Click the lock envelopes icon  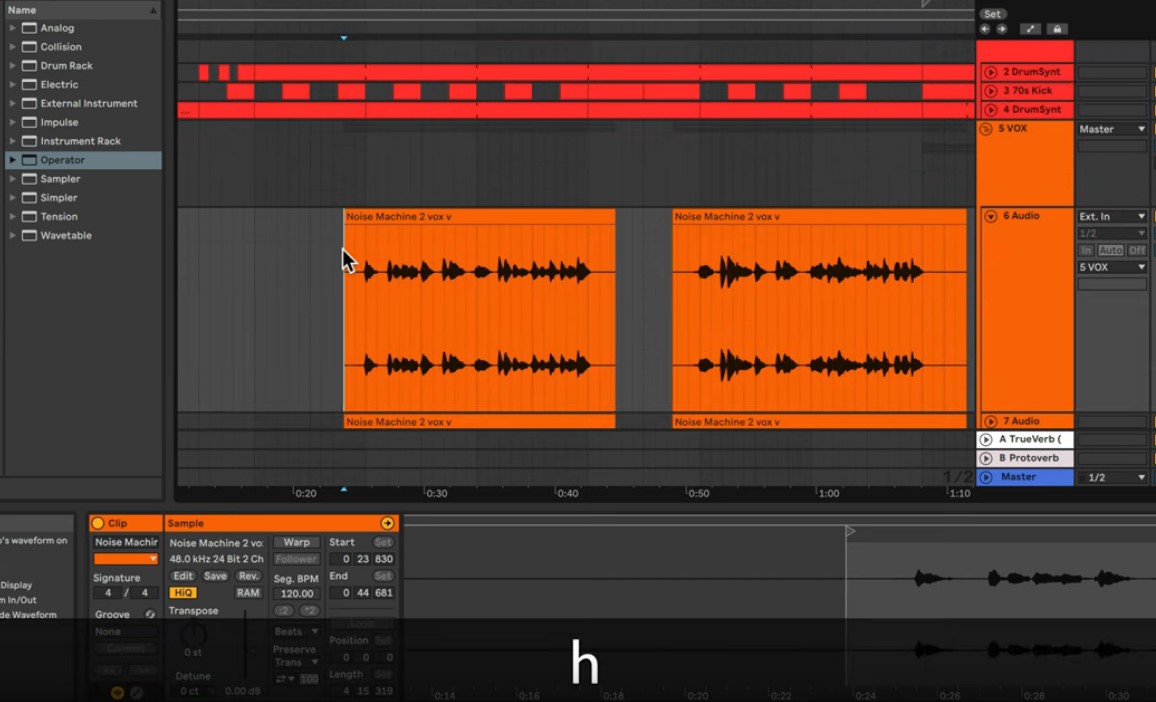1057,29
